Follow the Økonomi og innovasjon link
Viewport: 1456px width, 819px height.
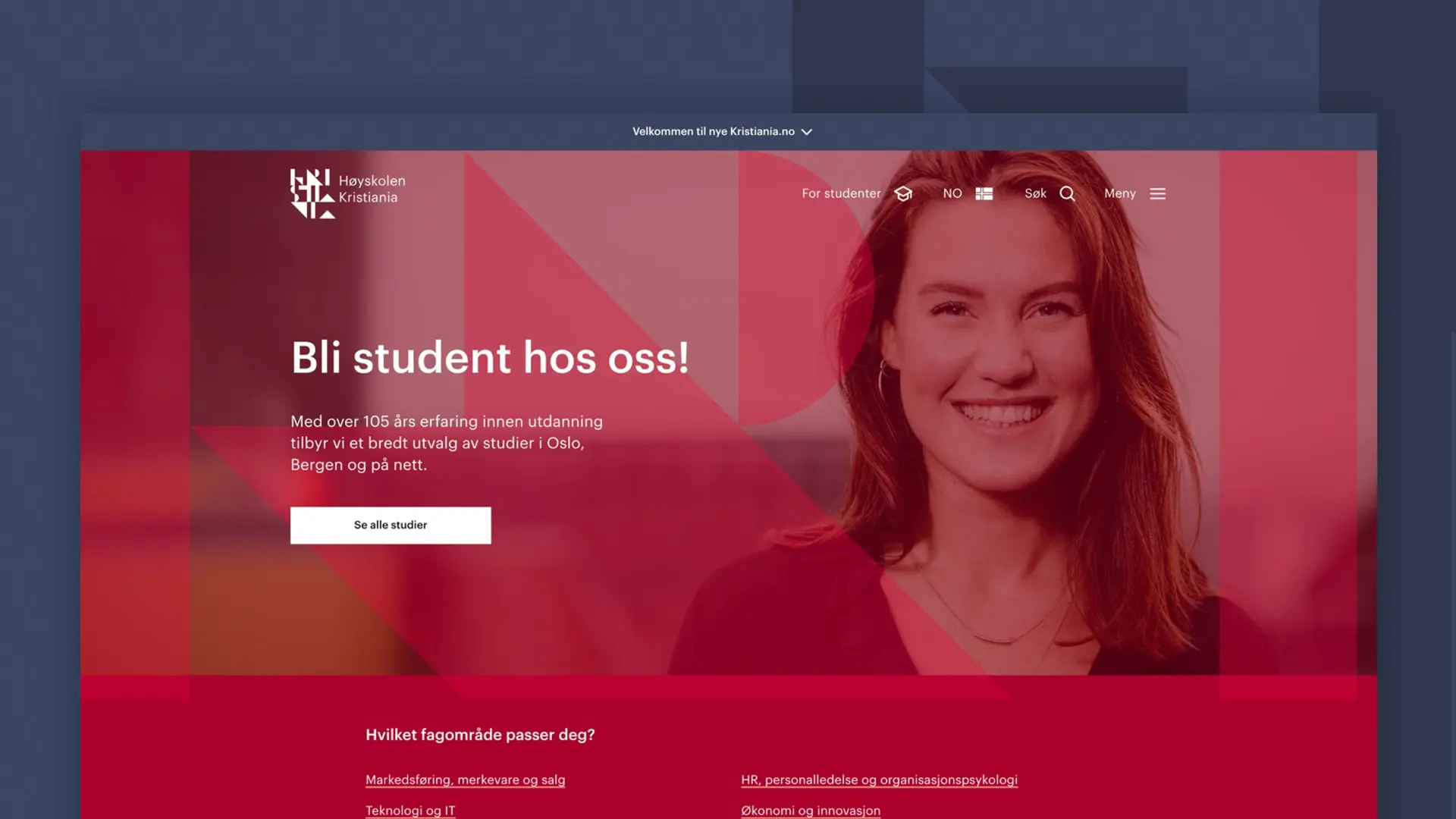tap(811, 811)
